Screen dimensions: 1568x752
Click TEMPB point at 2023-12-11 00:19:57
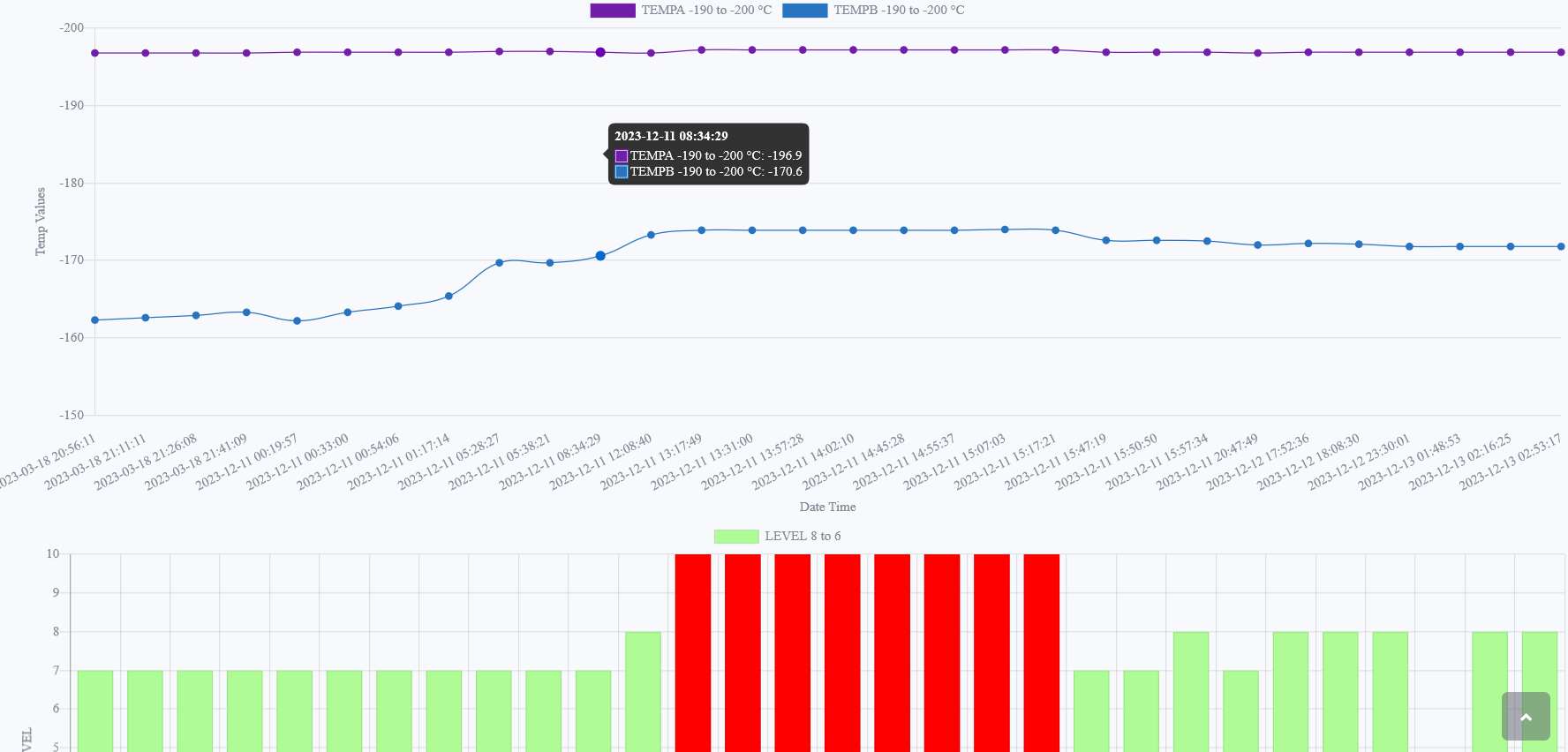[x=298, y=321]
